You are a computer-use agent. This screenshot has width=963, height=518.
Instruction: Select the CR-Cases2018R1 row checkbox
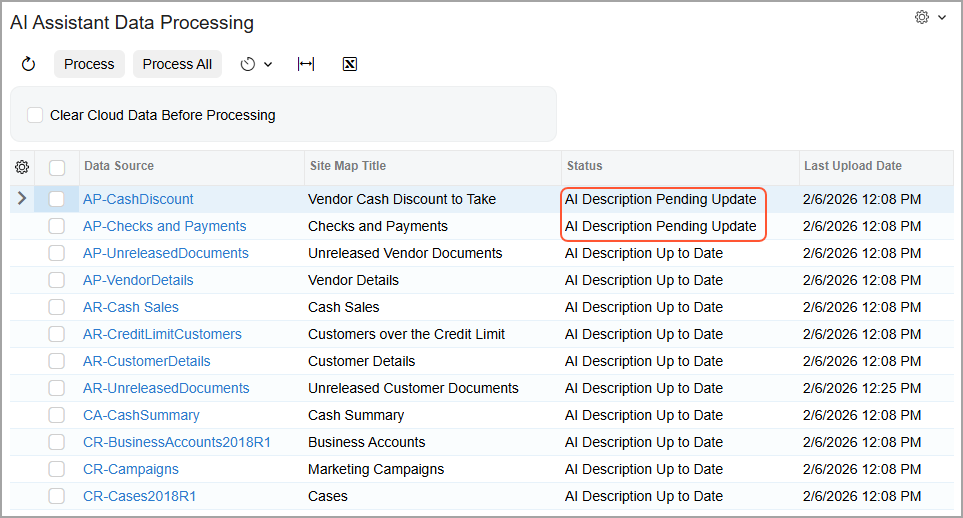pos(57,496)
